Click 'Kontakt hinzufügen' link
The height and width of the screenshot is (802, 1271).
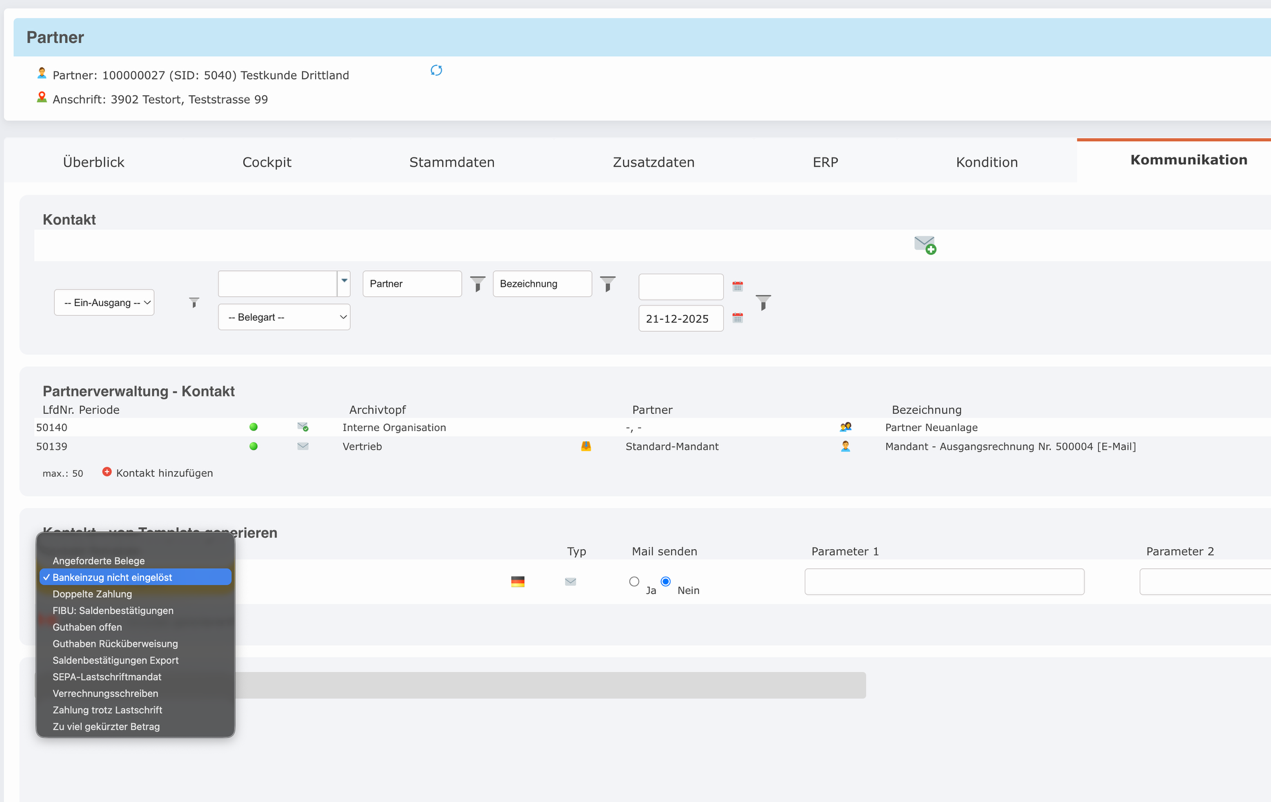pyautogui.click(x=164, y=473)
